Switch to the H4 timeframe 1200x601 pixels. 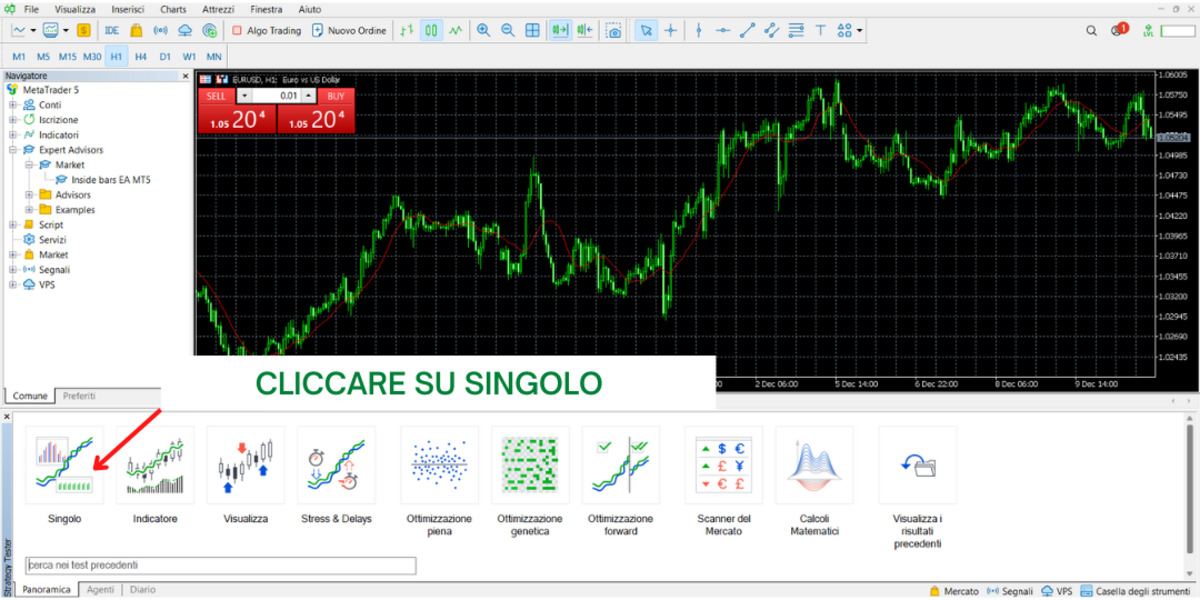click(x=141, y=56)
